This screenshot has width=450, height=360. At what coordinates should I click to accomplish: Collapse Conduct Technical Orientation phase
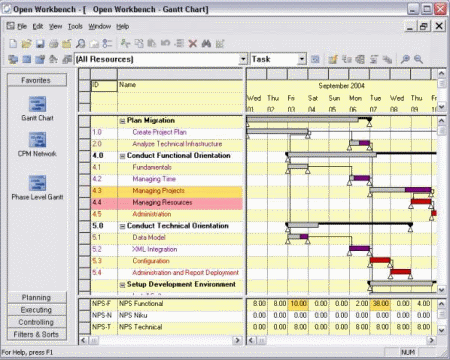(122, 226)
